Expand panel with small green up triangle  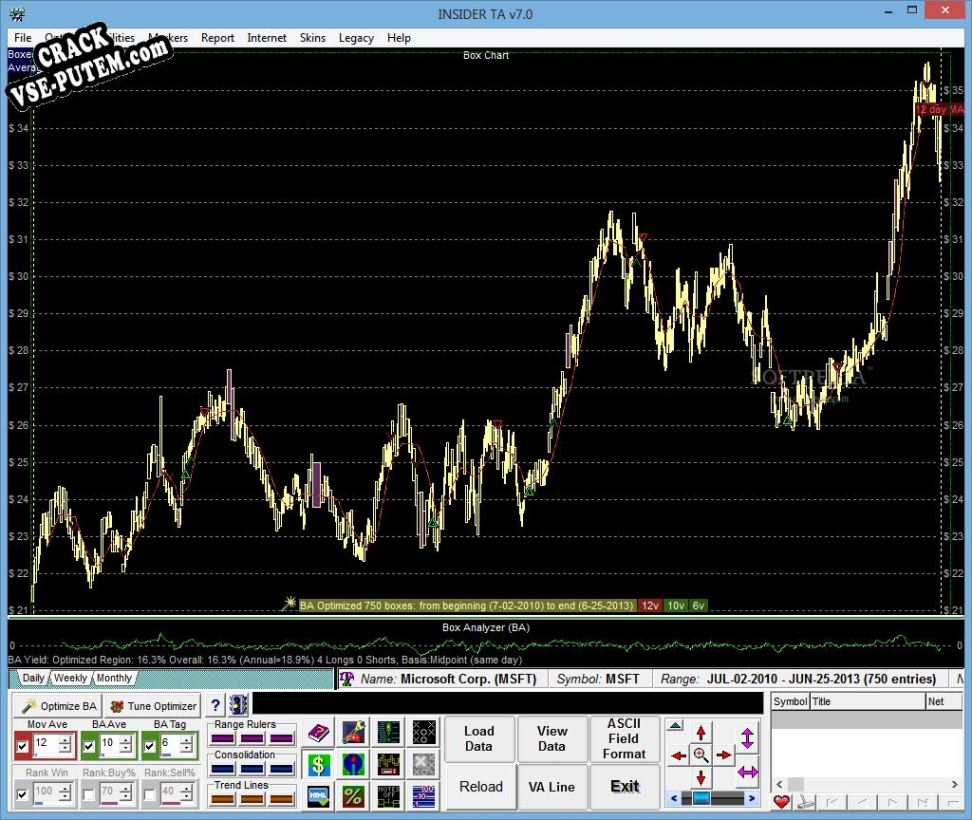pyautogui.click(x=675, y=725)
